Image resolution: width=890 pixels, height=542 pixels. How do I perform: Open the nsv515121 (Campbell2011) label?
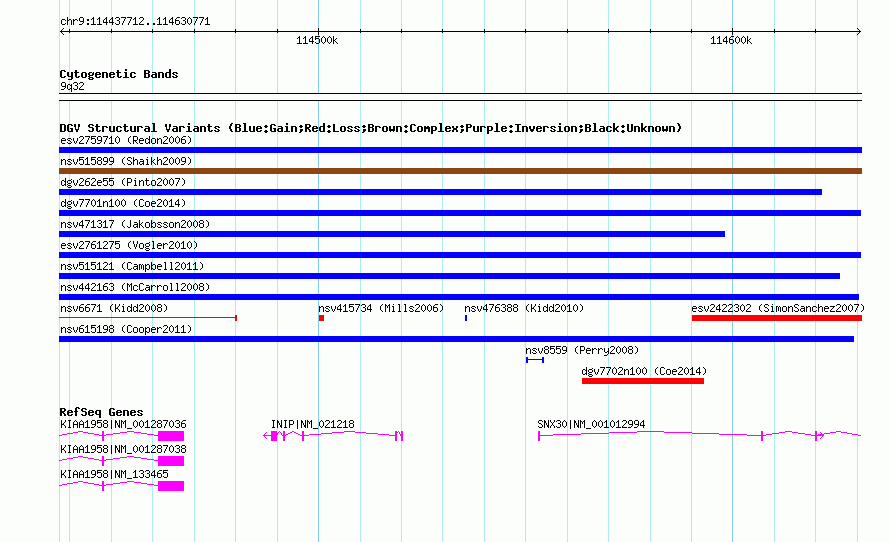[132, 266]
